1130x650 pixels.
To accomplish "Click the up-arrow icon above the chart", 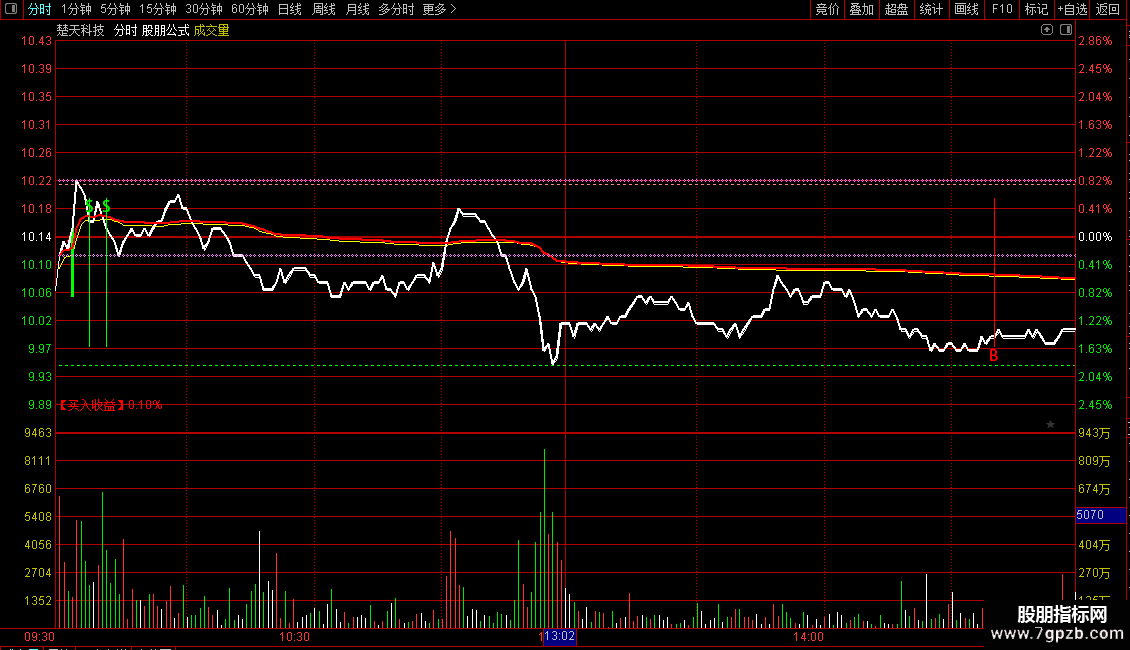I will click(x=1046, y=30).
